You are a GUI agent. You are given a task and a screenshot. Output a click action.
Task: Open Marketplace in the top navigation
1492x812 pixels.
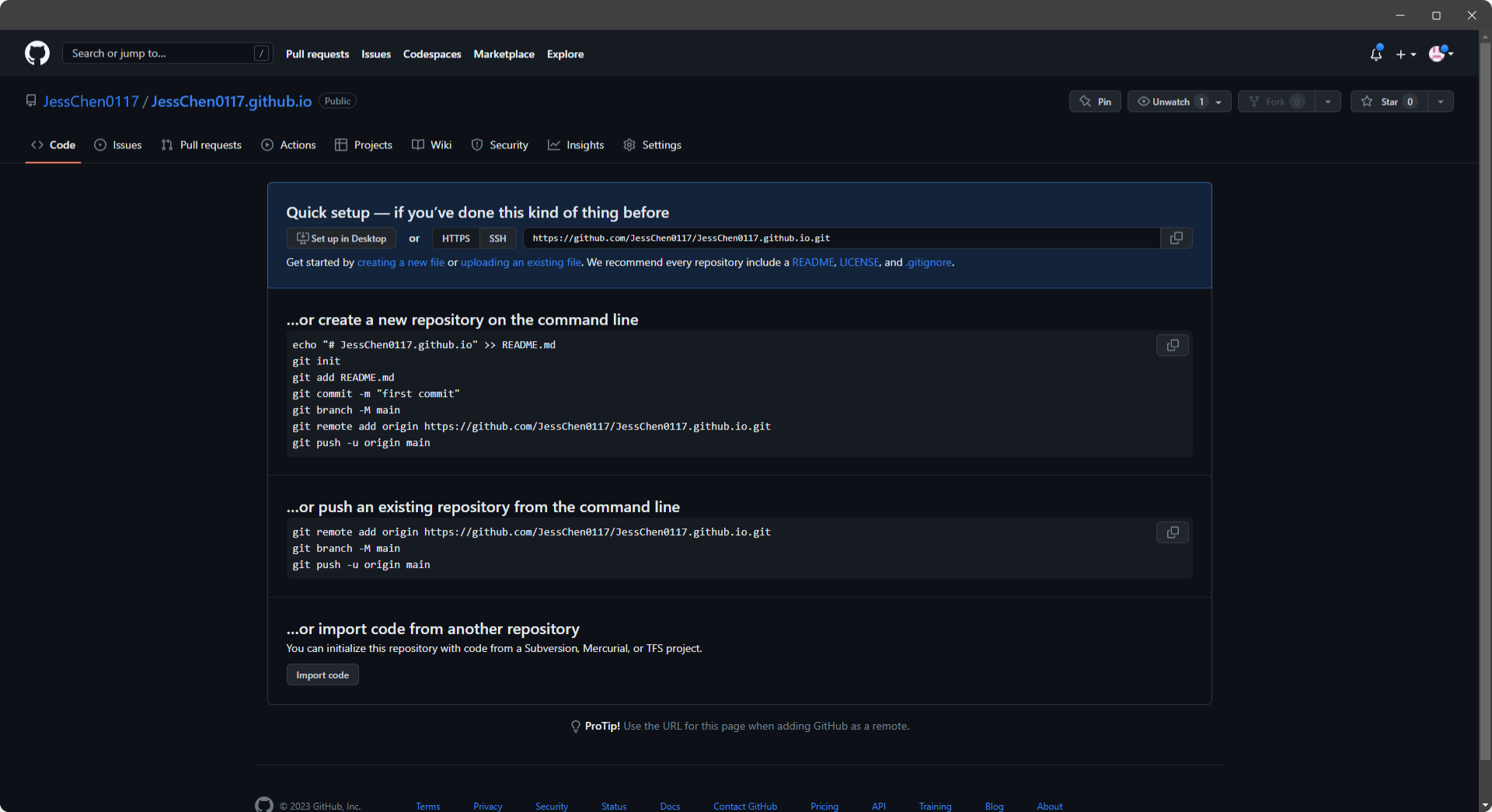504,54
